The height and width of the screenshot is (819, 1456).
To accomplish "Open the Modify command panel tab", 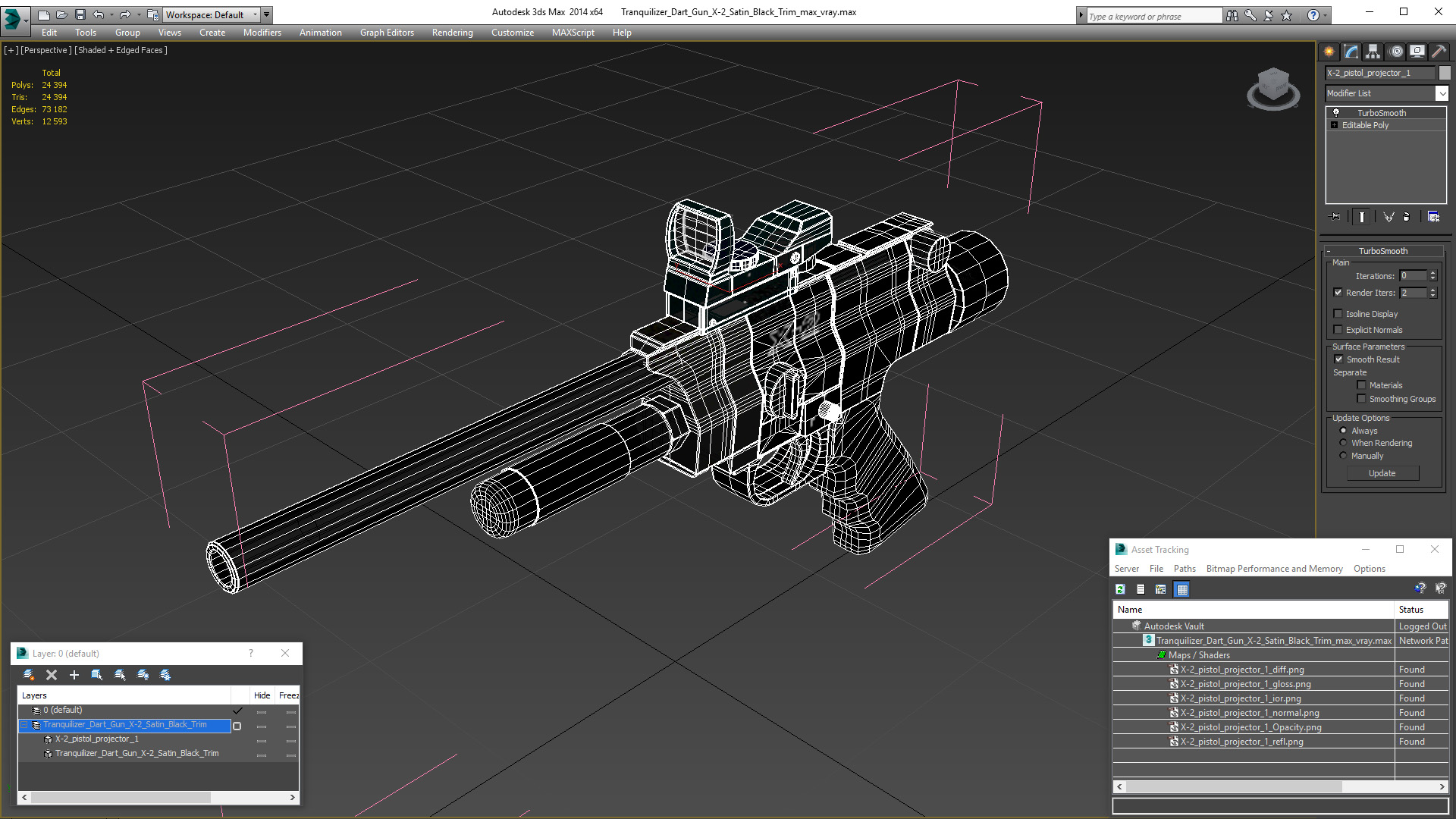I will tap(1351, 52).
